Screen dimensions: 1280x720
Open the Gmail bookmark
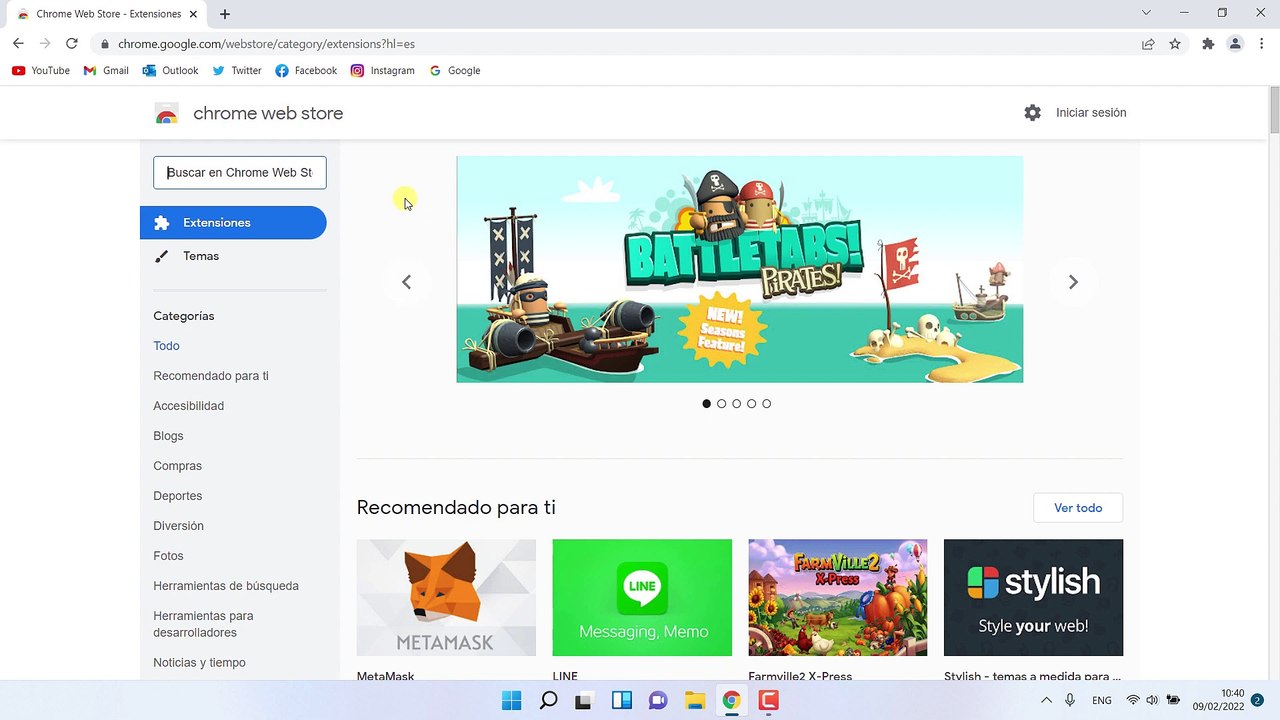click(x=106, y=71)
